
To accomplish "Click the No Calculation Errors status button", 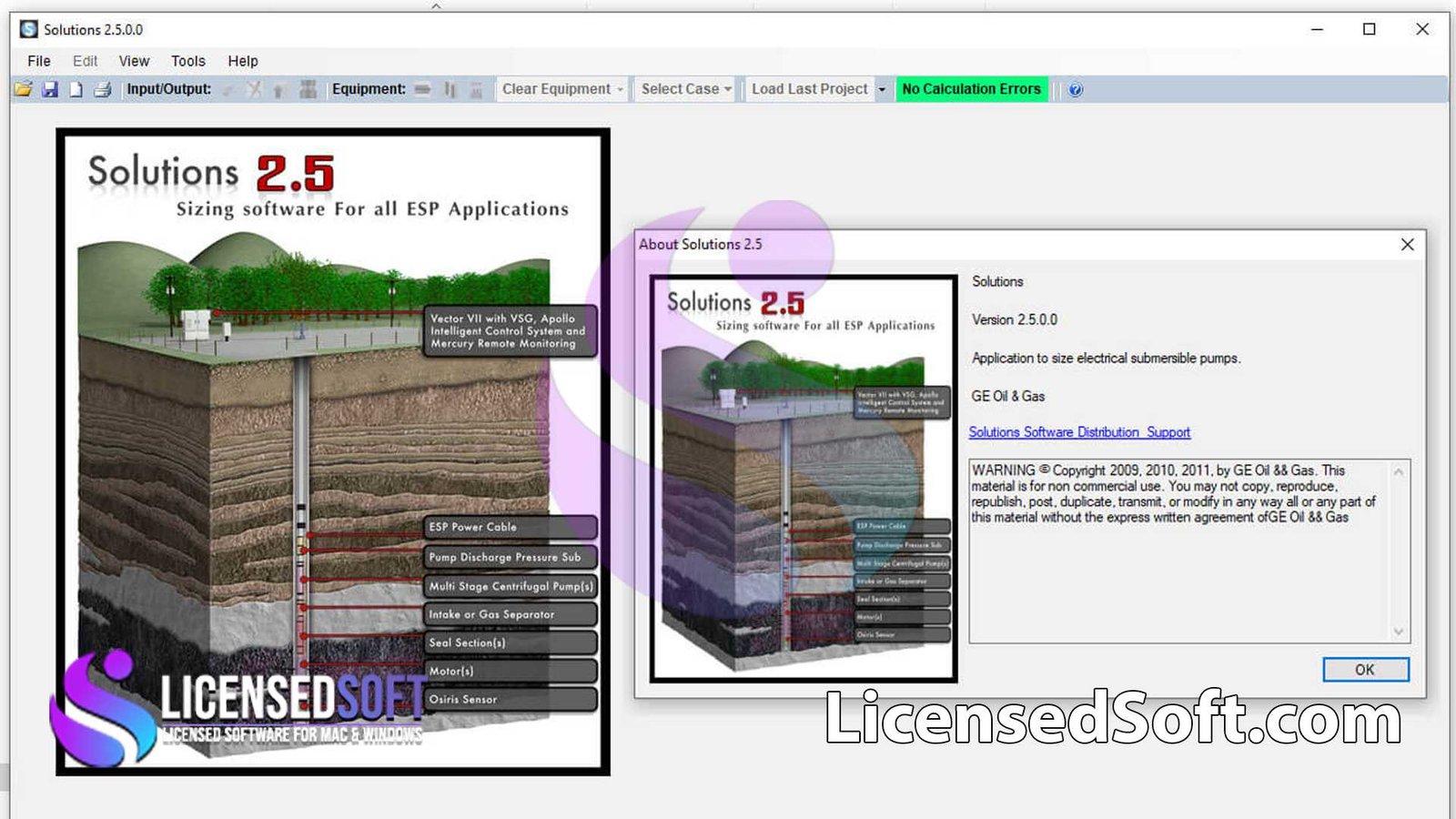I will pos(971,89).
